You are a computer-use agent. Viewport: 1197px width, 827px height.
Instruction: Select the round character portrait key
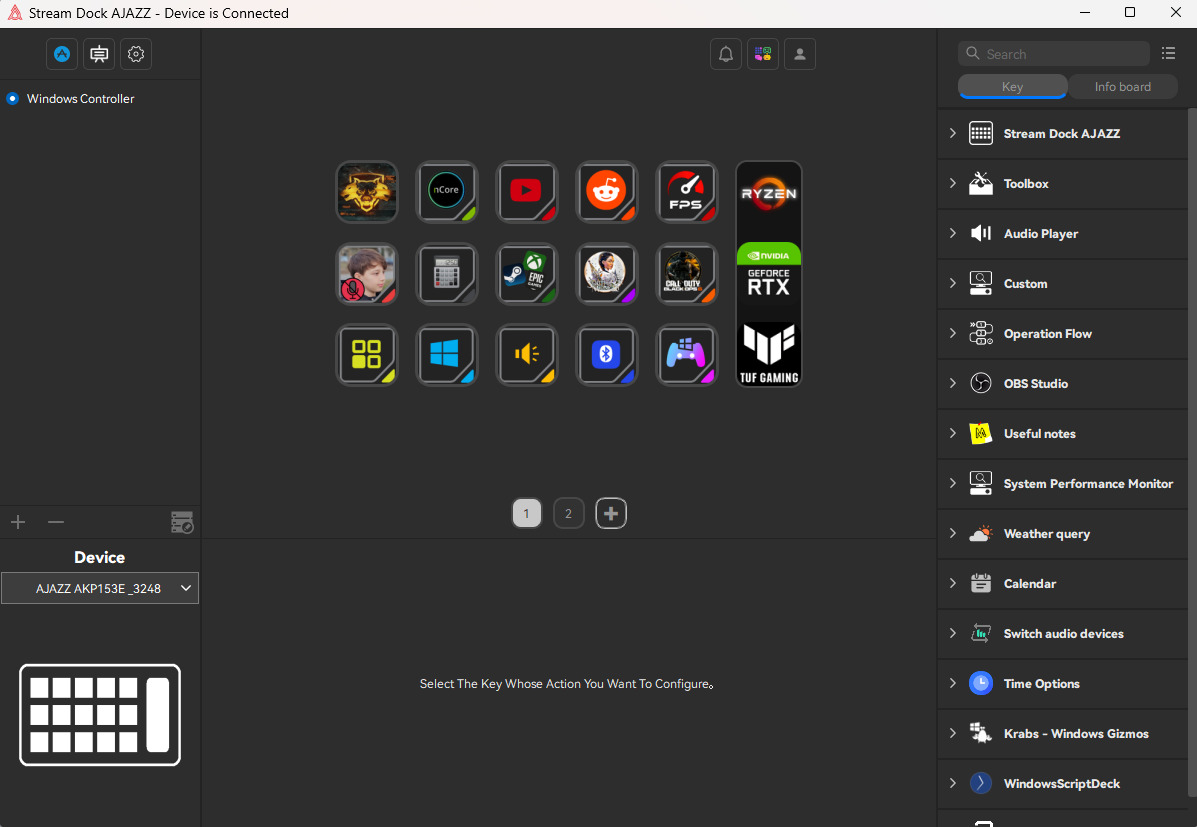point(607,273)
